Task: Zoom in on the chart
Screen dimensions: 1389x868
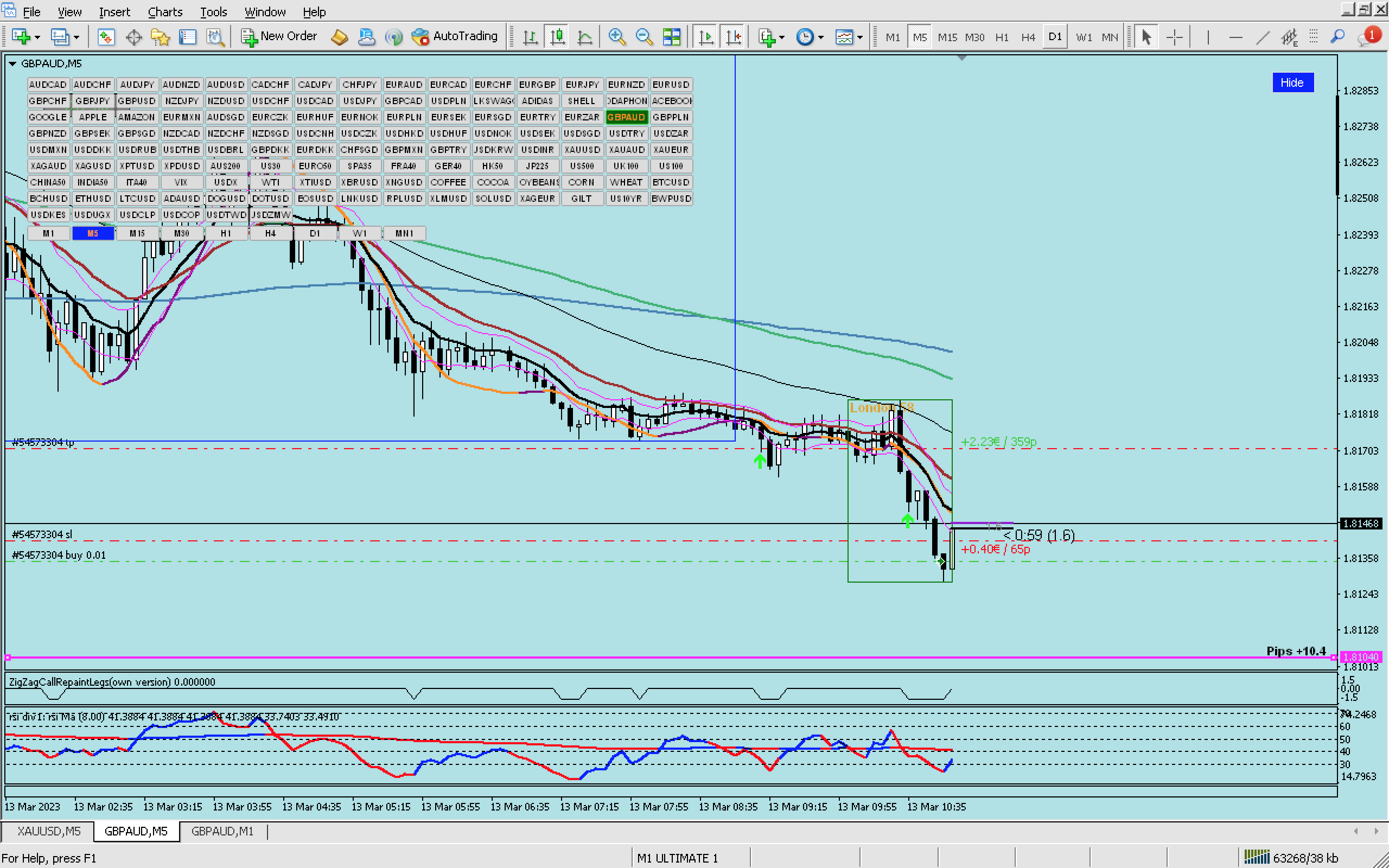Action: click(x=617, y=37)
